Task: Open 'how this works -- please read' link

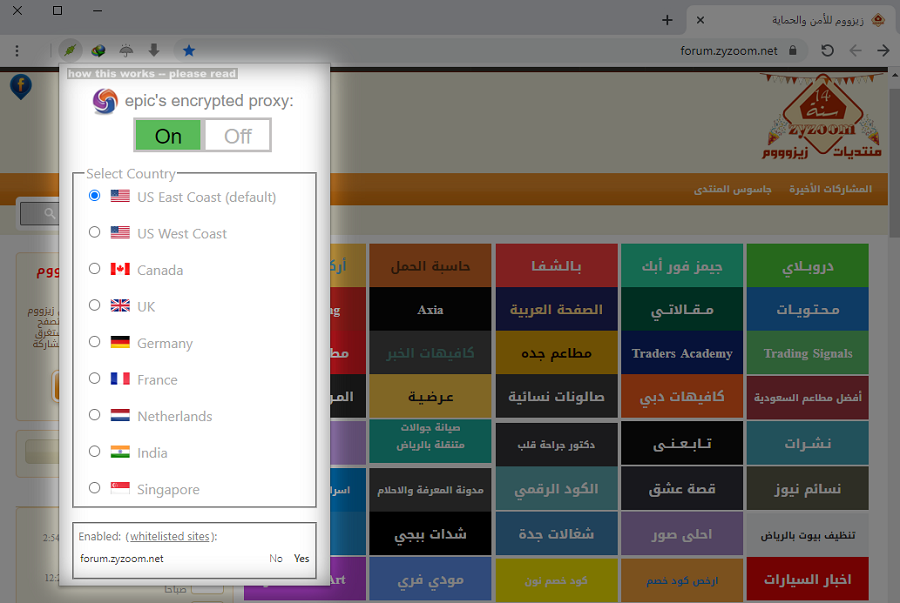Action: click(152, 73)
